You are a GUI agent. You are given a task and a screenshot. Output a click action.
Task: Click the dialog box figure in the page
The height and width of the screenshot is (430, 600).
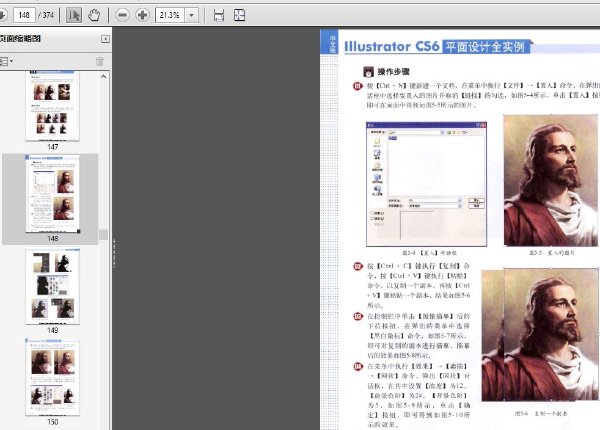click(426, 184)
